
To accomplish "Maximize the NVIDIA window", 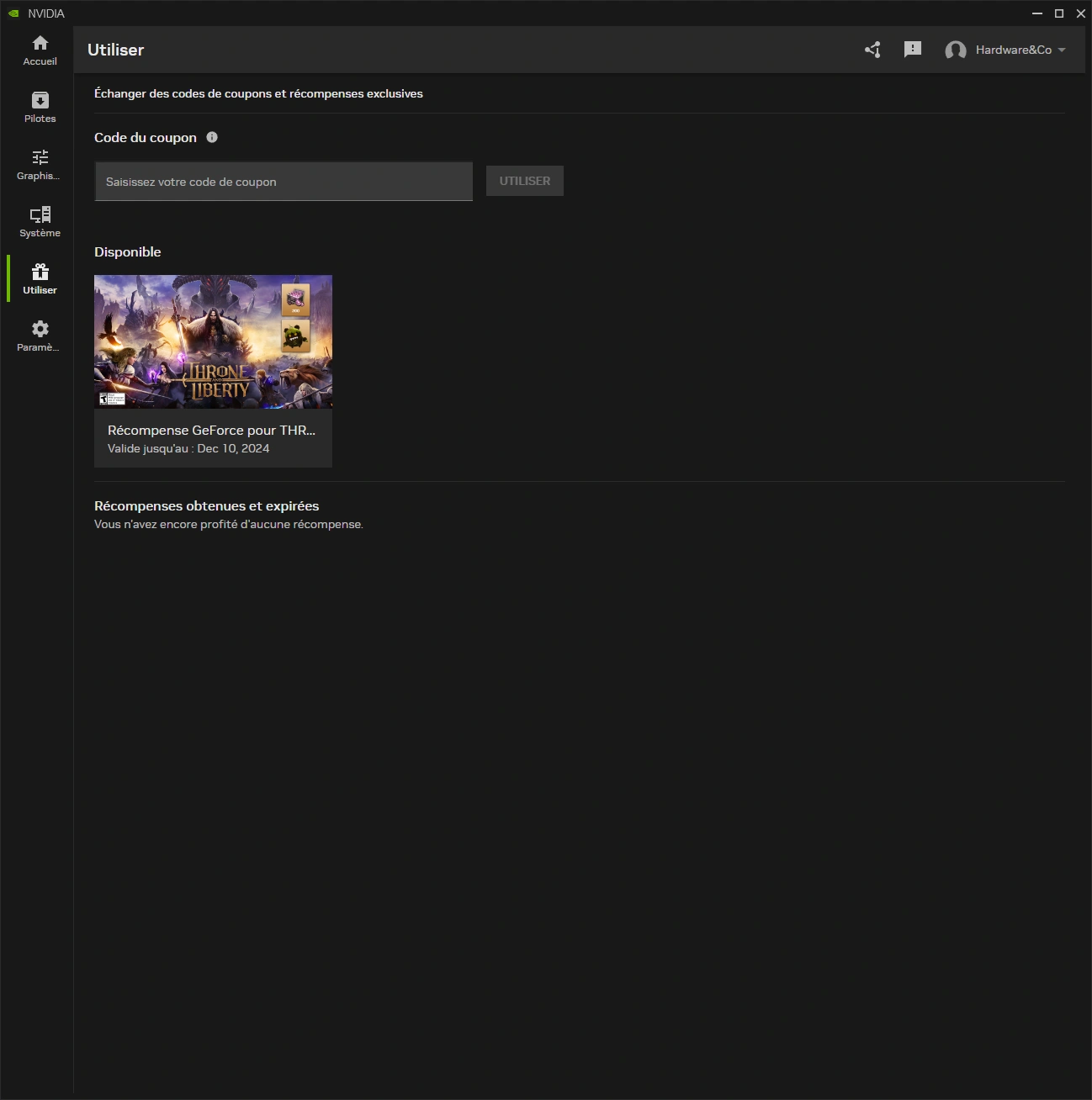I will 1059,13.
